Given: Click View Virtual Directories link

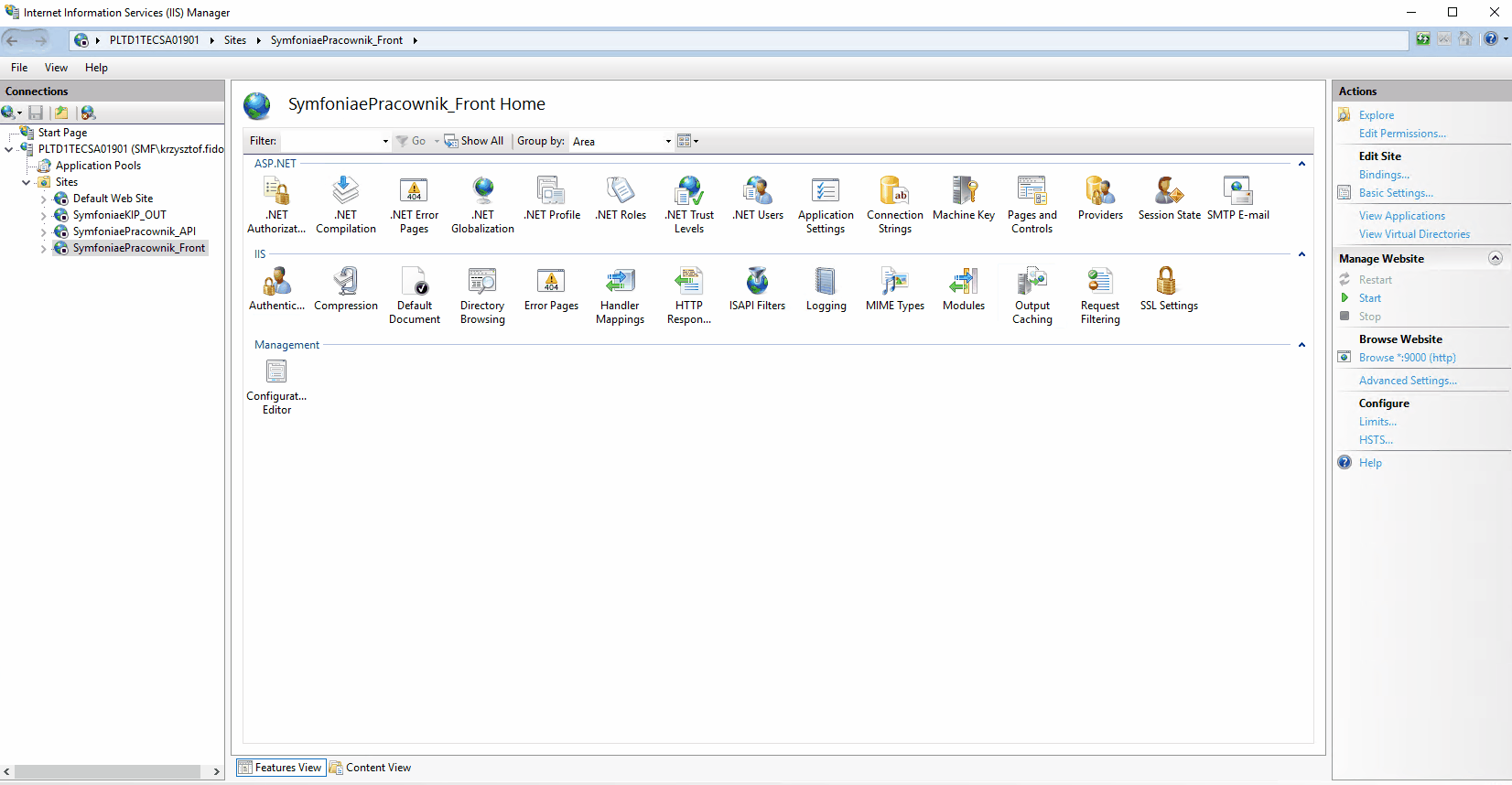Looking at the screenshot, I should pos(1414,234).
